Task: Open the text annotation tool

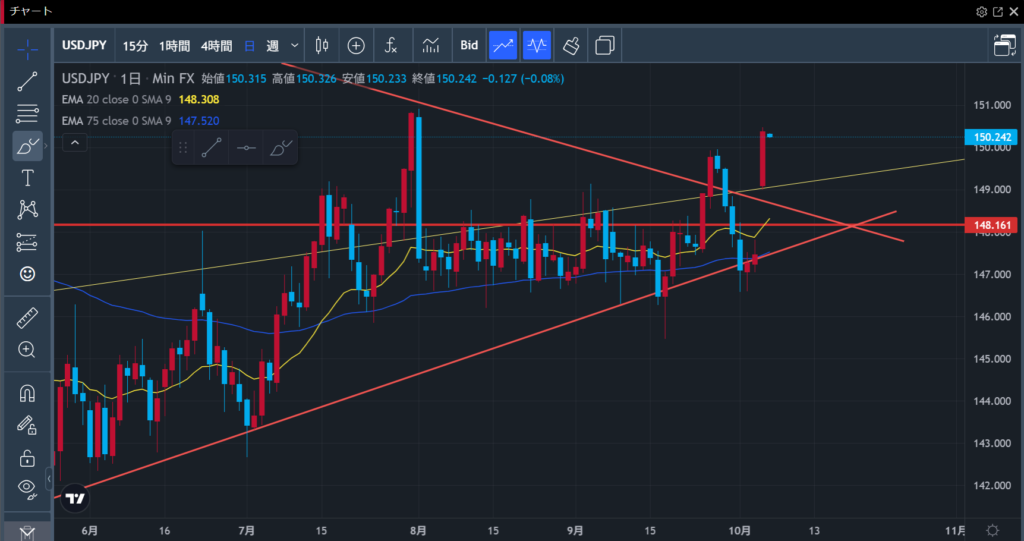Action: tap(27, 178)
